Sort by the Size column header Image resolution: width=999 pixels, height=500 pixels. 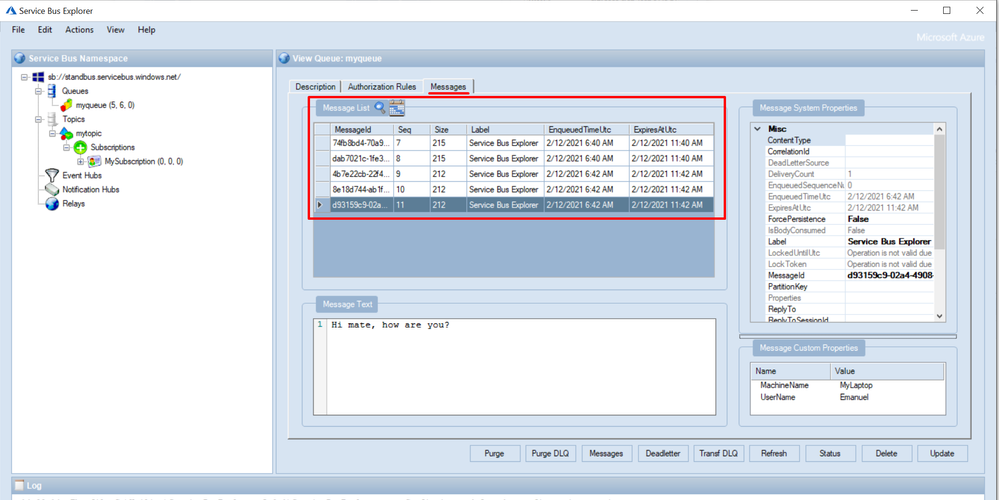448,129
